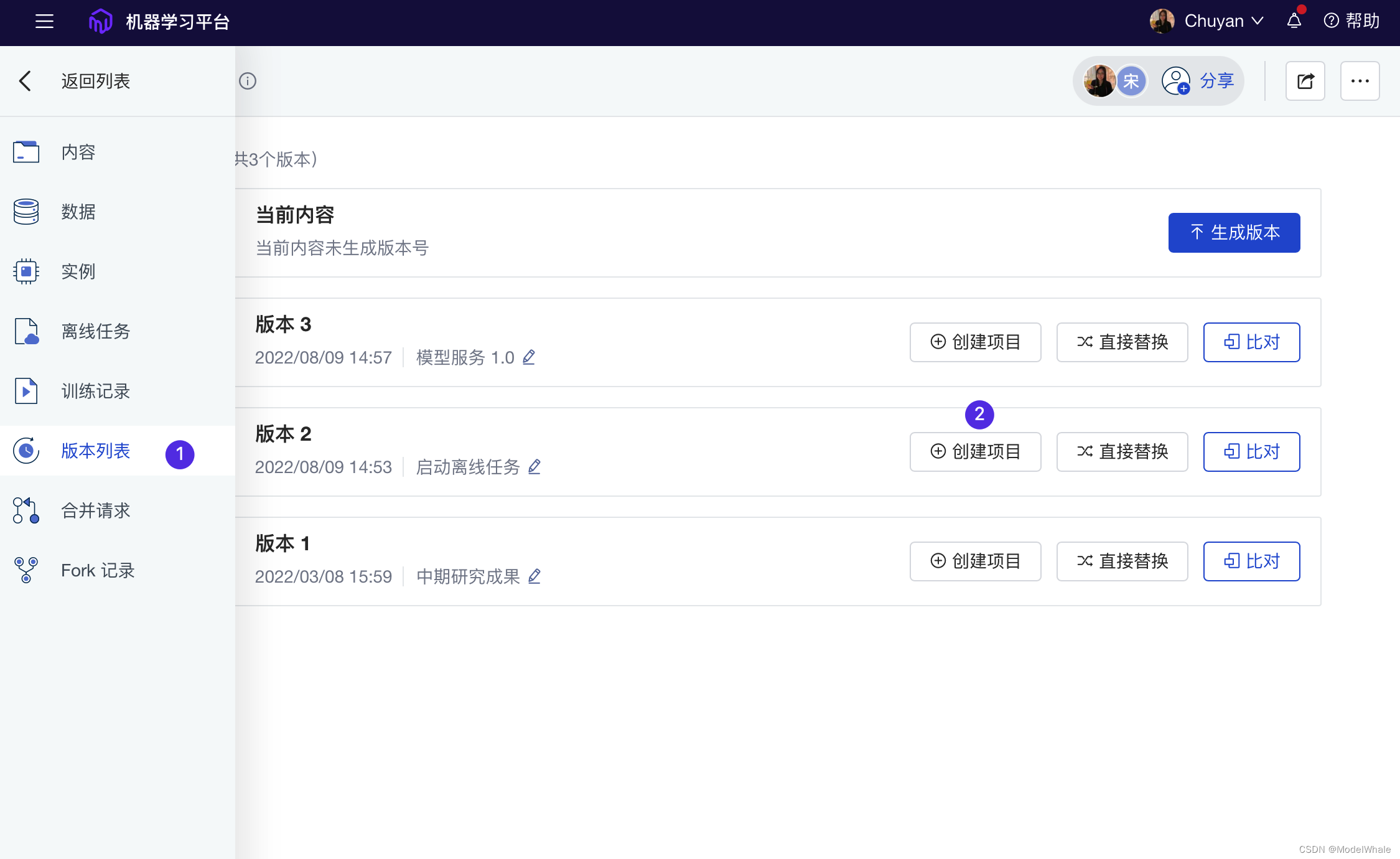Open 离线任务 in sidebar

[x=95, y=331]
